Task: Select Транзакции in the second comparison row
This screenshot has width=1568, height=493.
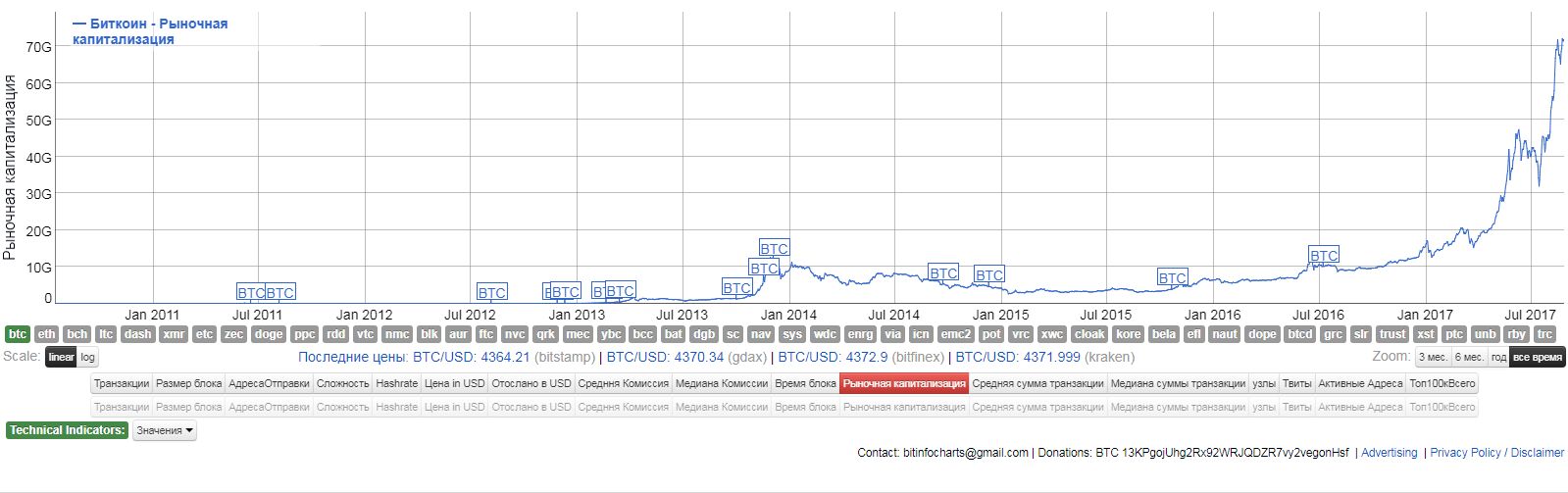Action: (122, 407)
